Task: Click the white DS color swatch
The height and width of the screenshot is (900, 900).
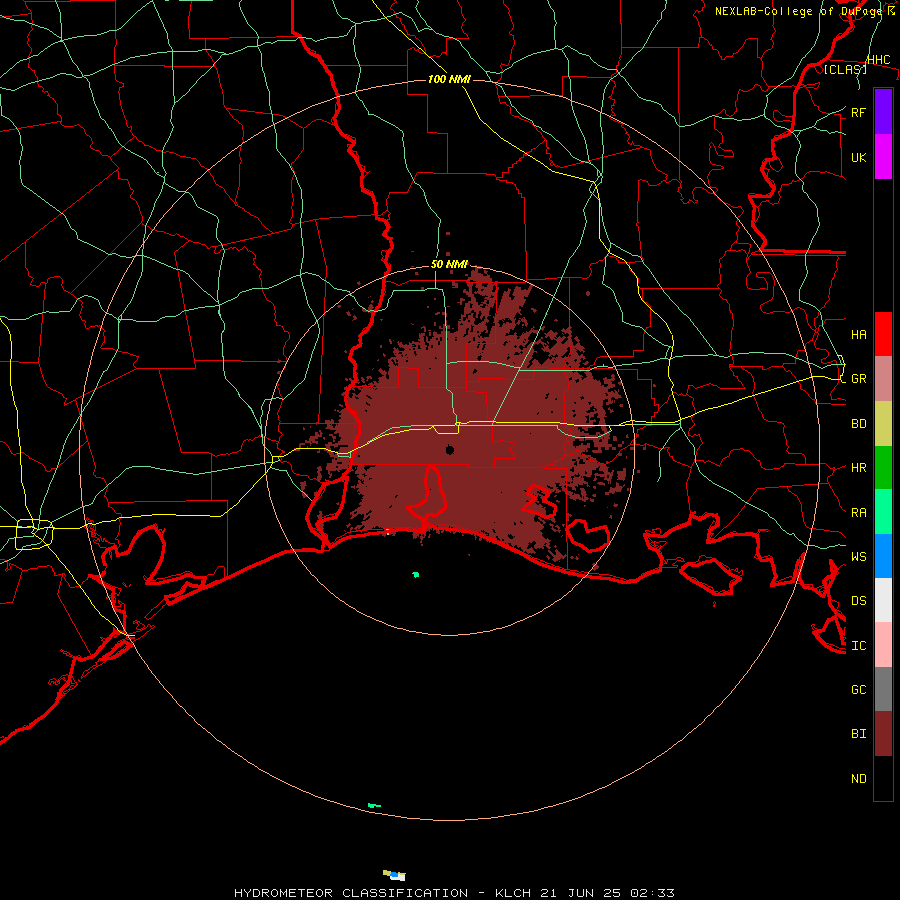Action: tap(883, 600)
